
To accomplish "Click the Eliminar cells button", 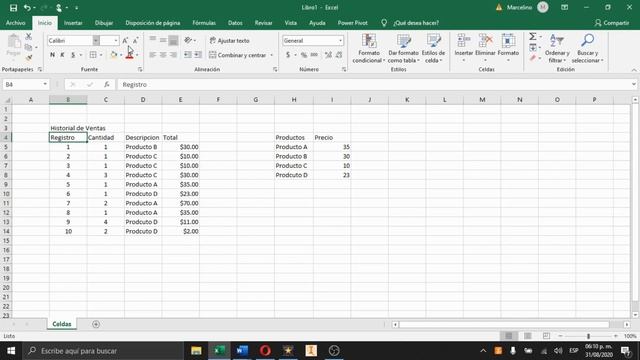I will 485,48.
